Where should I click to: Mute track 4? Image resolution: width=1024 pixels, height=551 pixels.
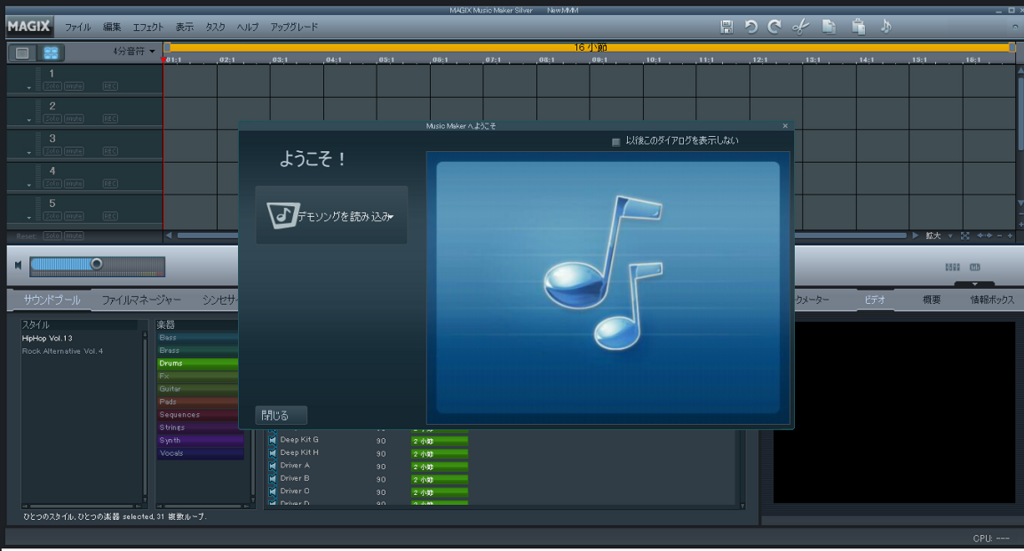tap(74, 184)
